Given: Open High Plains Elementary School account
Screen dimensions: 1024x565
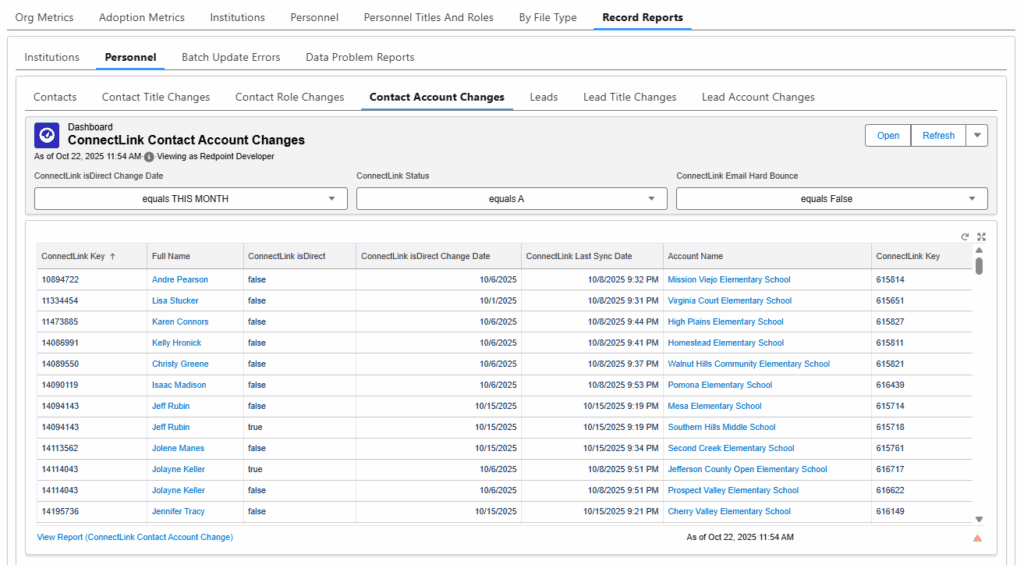Looking at the screenshot, I should click(726, 321).
